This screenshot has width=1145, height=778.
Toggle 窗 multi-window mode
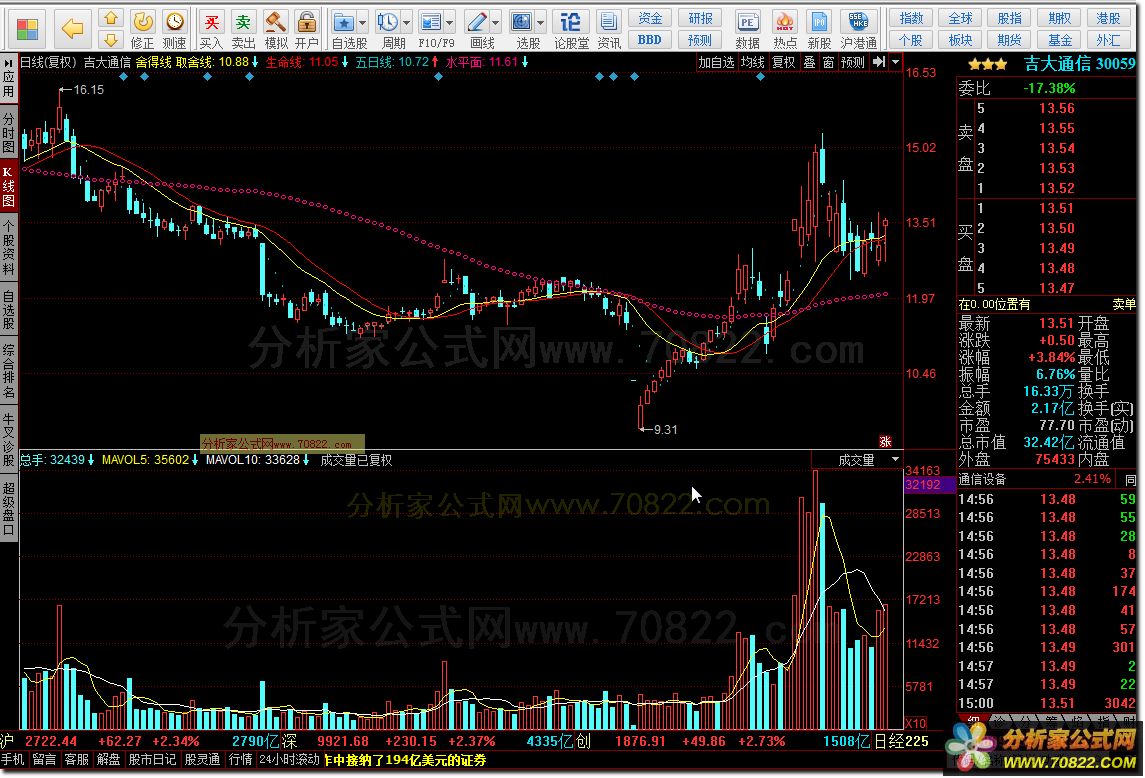(x=828, y=62)
